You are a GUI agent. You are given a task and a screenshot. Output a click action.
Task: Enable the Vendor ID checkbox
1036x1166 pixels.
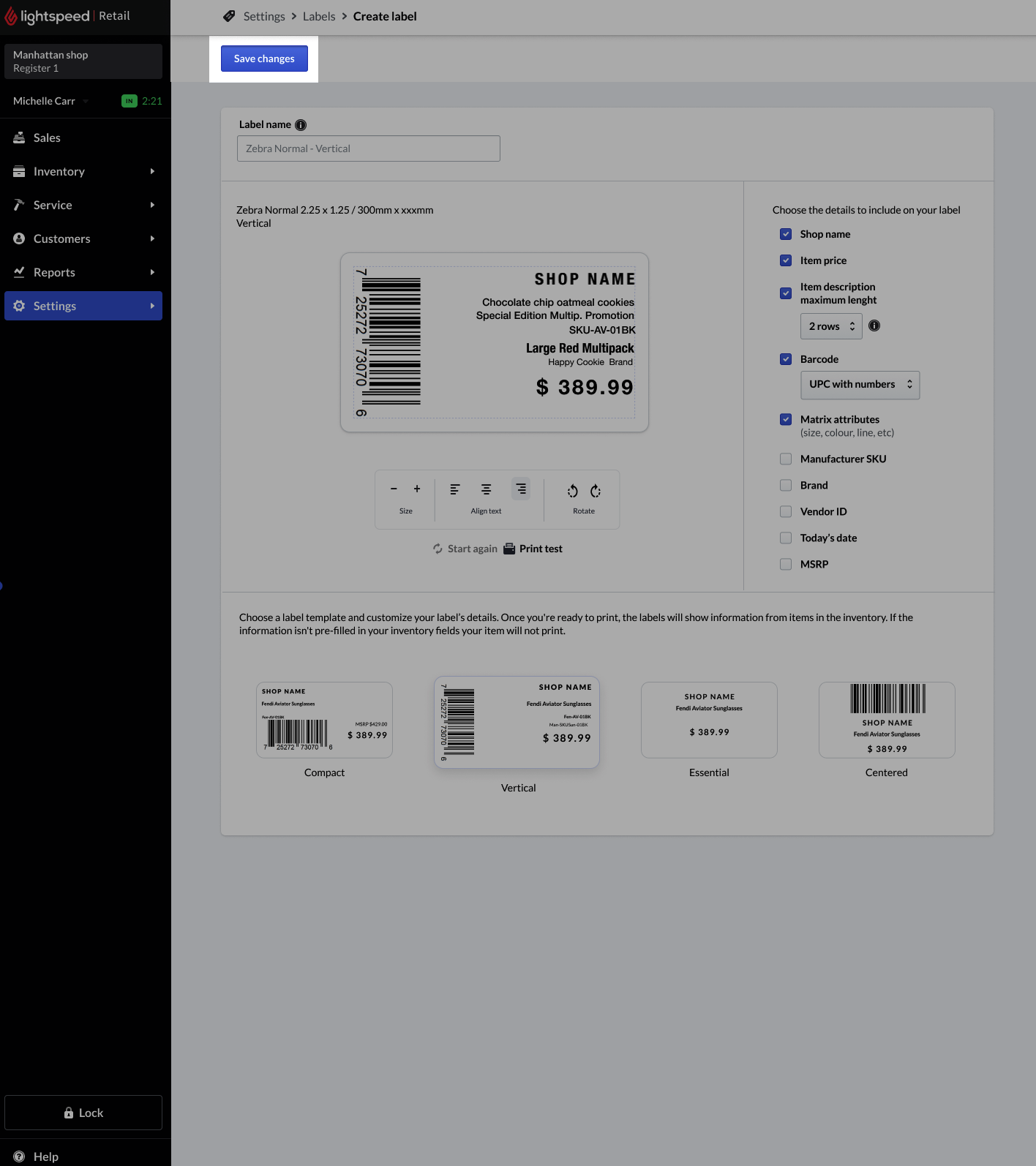point(786,511)
